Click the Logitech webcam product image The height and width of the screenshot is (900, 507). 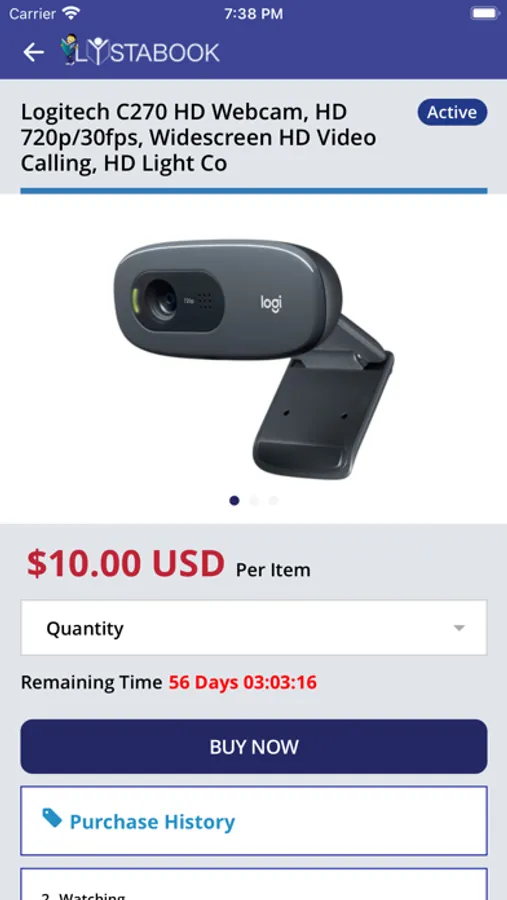coord(254,359)
